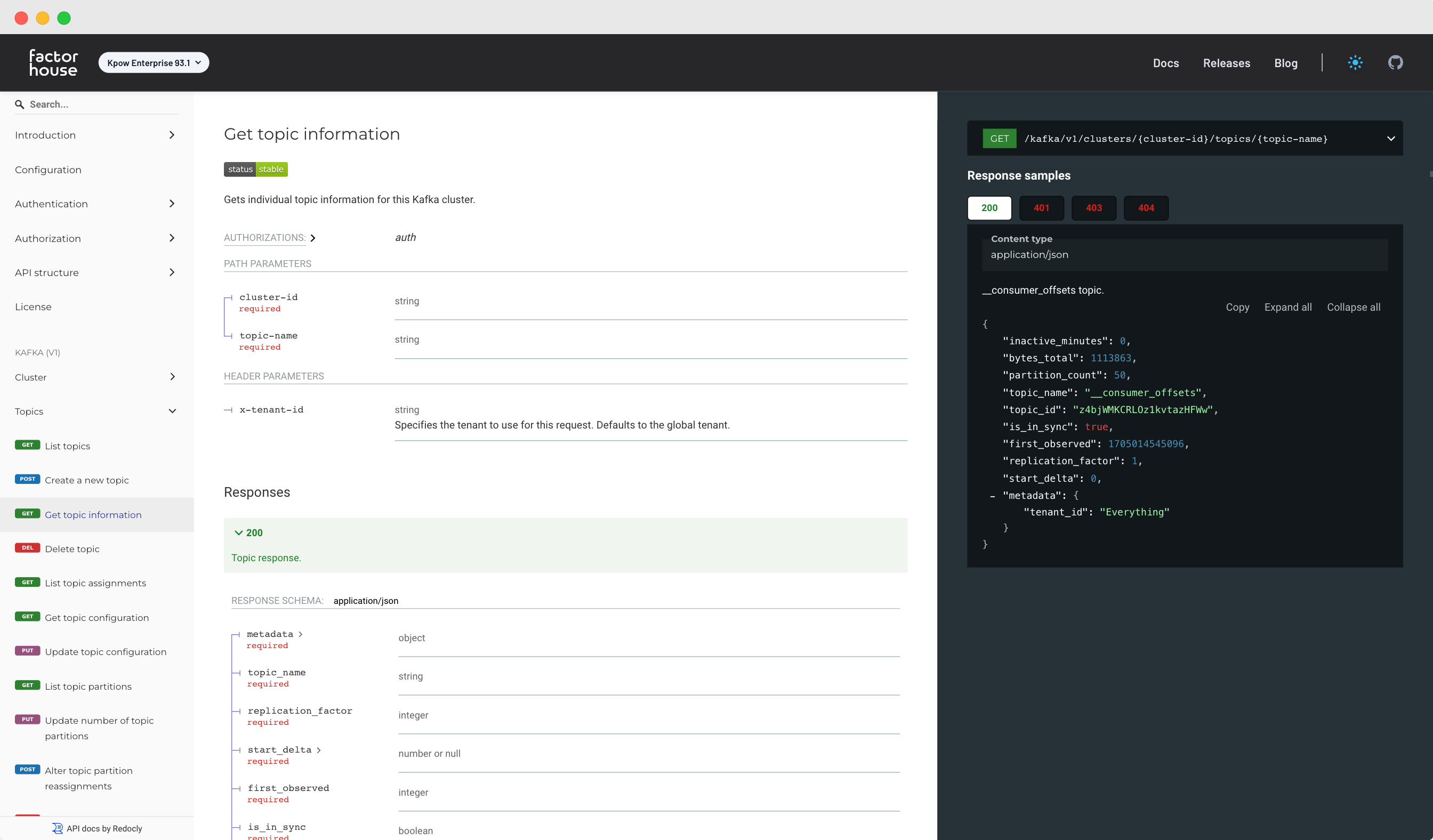Click the Redocly logo icon at sidebar bottom
1433x840 pixels.
[x=58, y=828]
